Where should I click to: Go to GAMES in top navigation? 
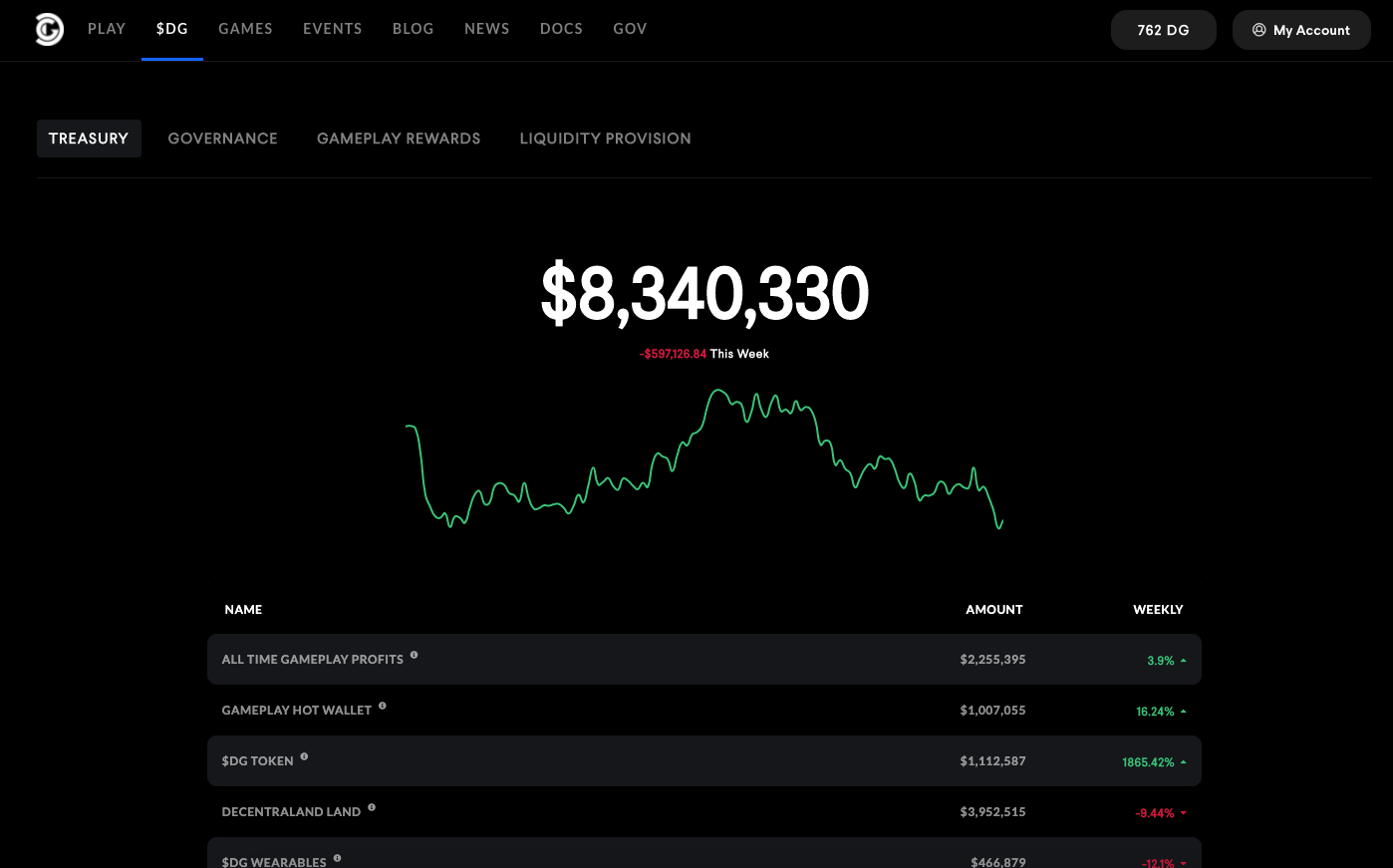[245, 29]
